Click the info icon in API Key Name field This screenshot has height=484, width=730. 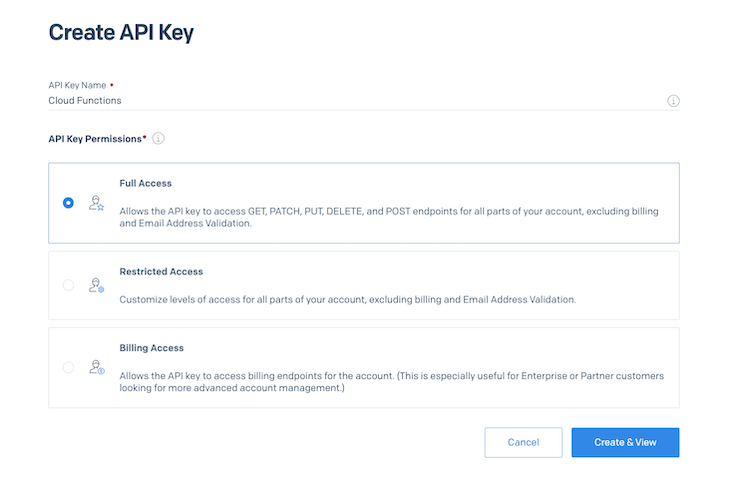click(x=673, y=101)
